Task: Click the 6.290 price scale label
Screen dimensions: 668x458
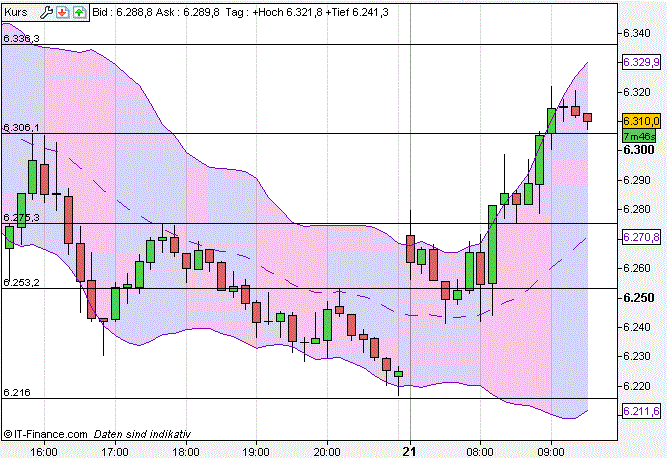Action: click(x=636, y=180)
